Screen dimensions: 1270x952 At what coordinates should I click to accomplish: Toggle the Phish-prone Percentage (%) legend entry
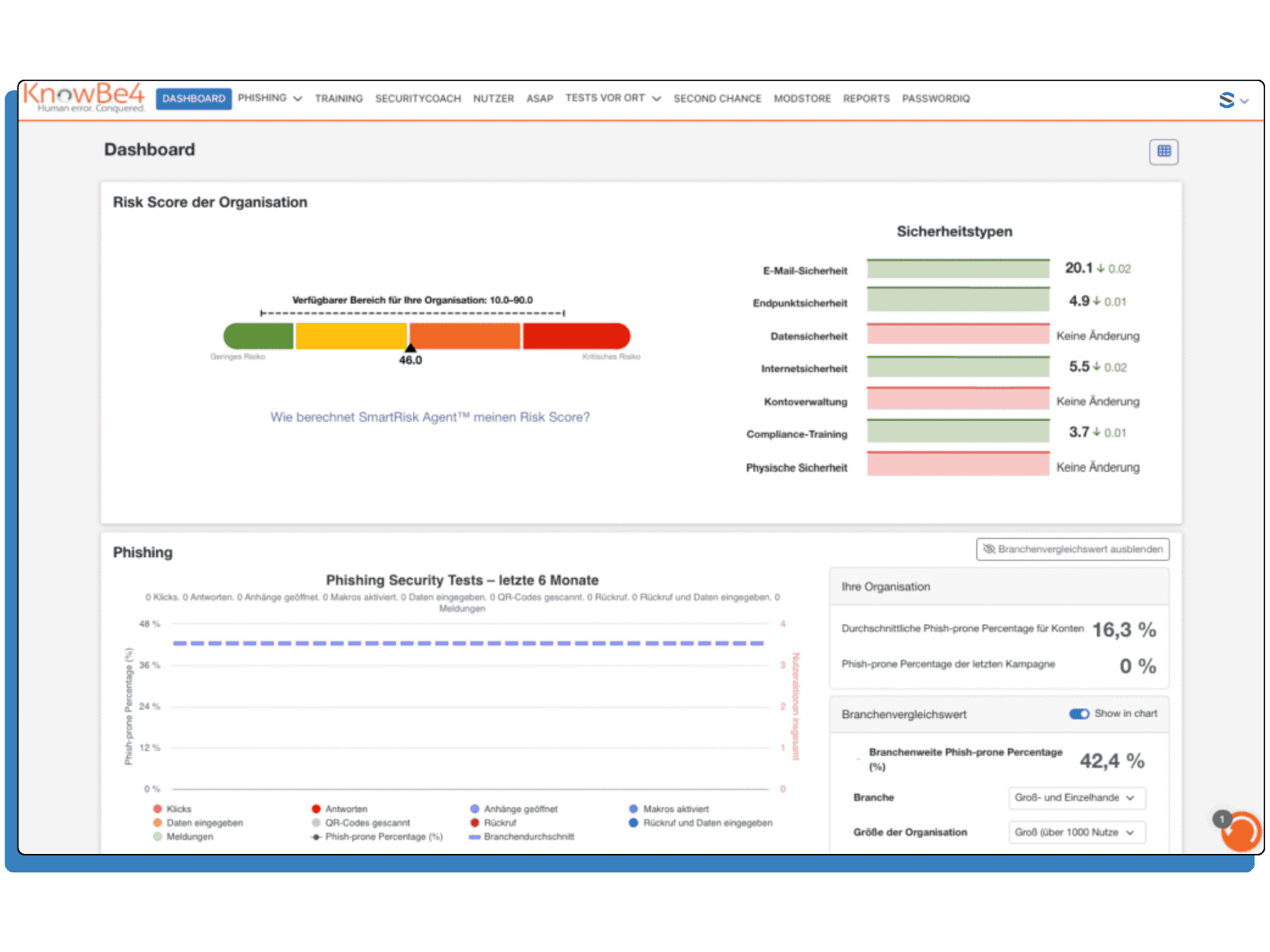pos(377,836)
